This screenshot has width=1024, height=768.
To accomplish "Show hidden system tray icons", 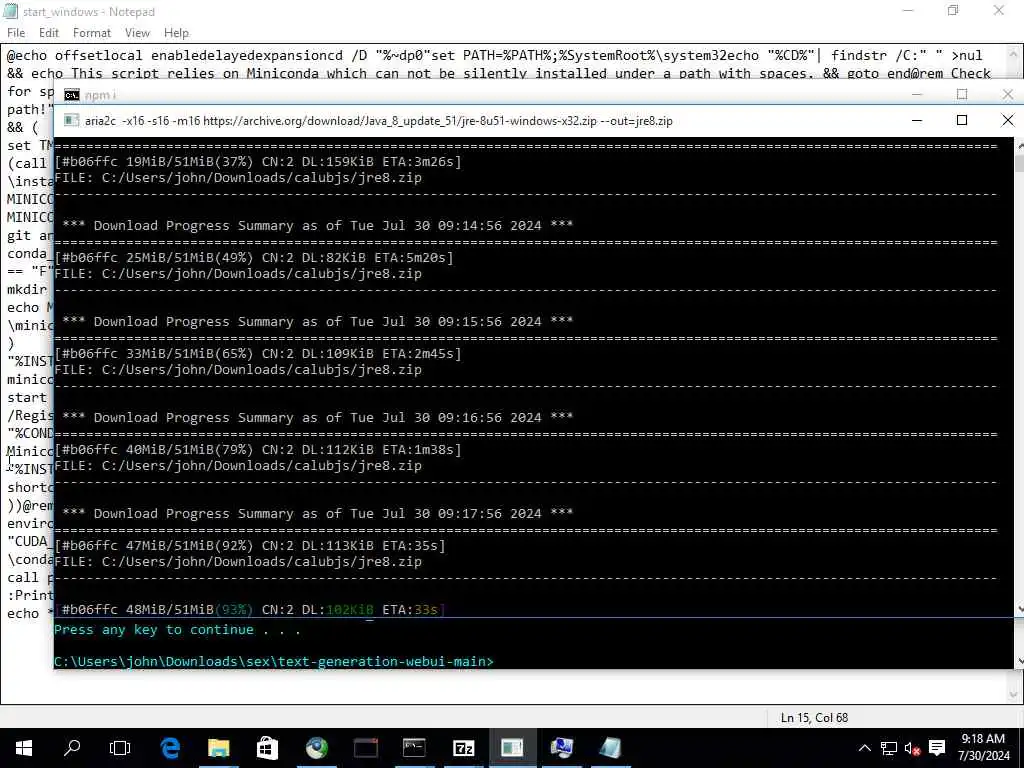I will tap(864, 748).
